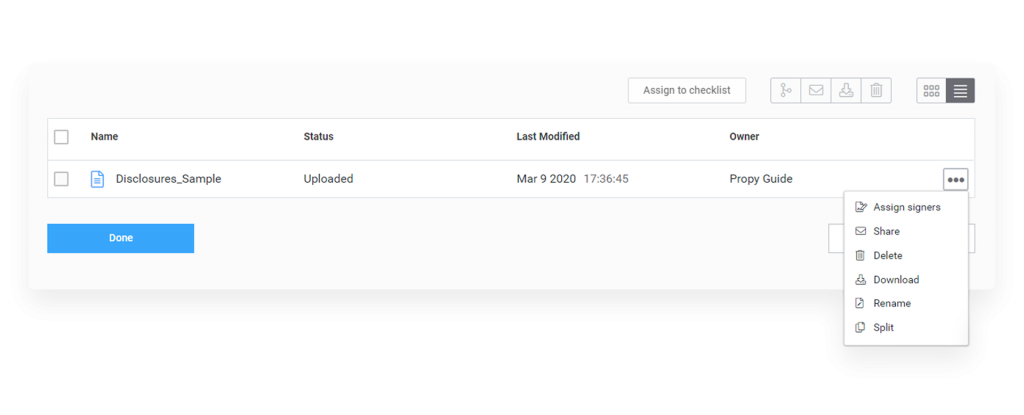
Task: Click the download icon in the toolbar
Action: point(846,91)
